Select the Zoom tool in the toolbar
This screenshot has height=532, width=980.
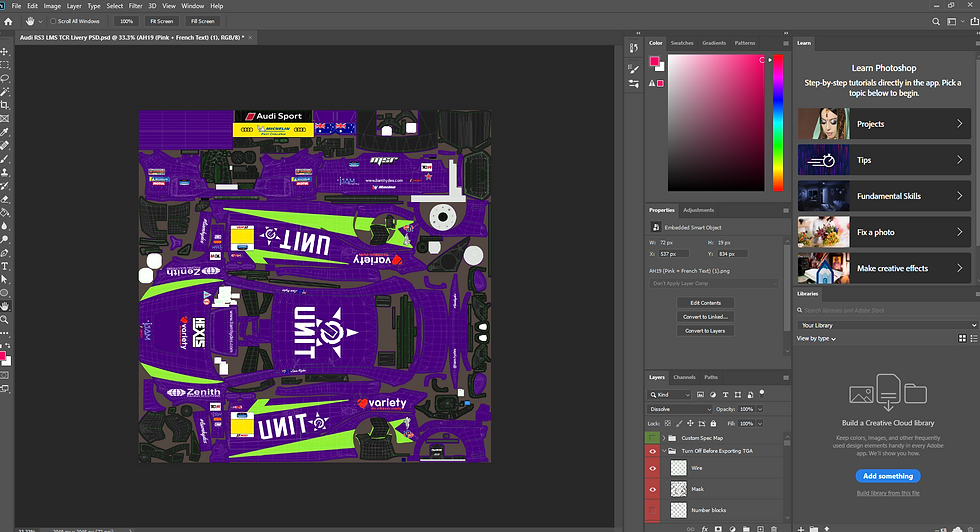(x=4, y=319)
